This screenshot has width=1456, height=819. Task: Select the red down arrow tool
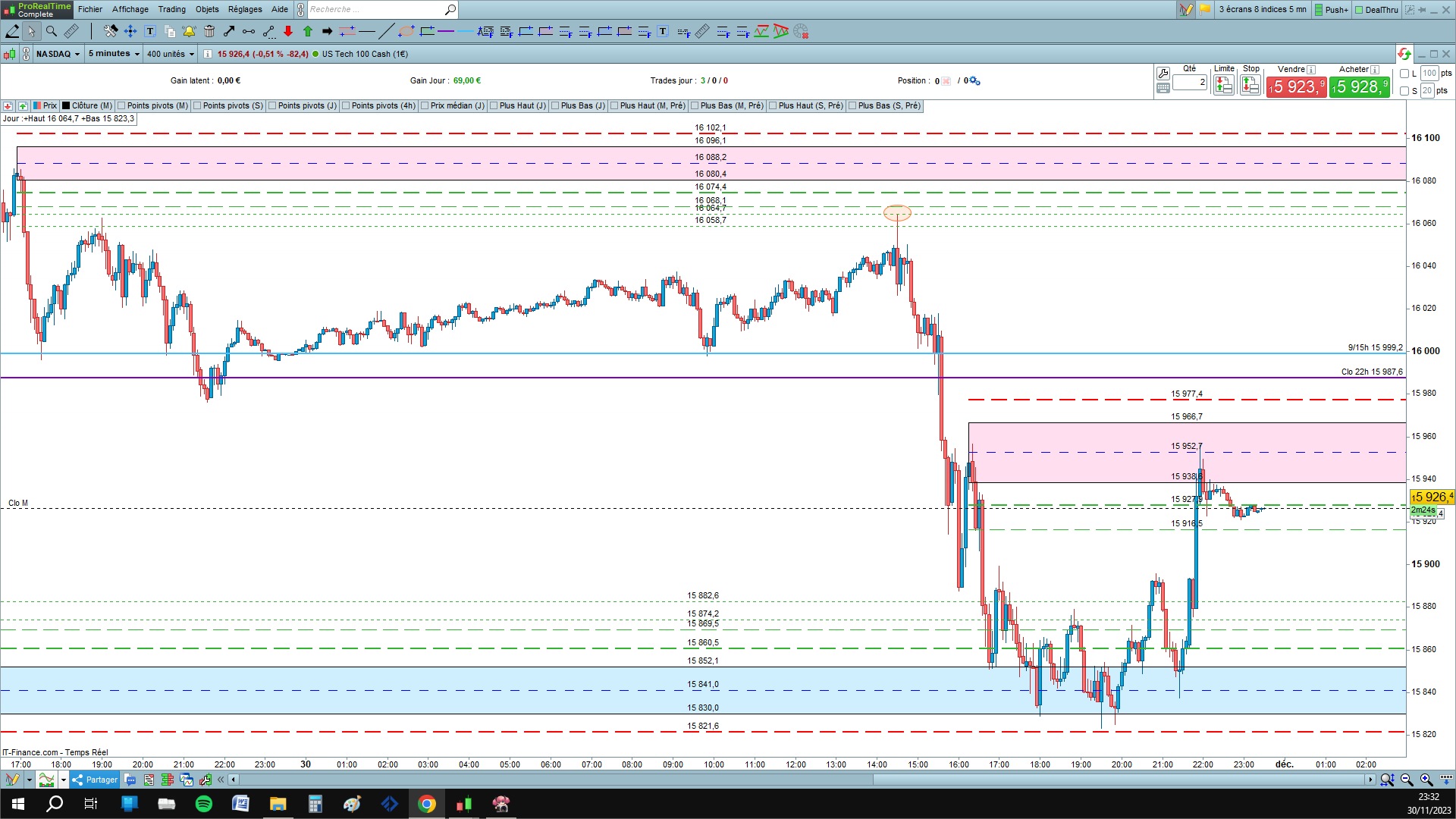(x=288, y=31)
